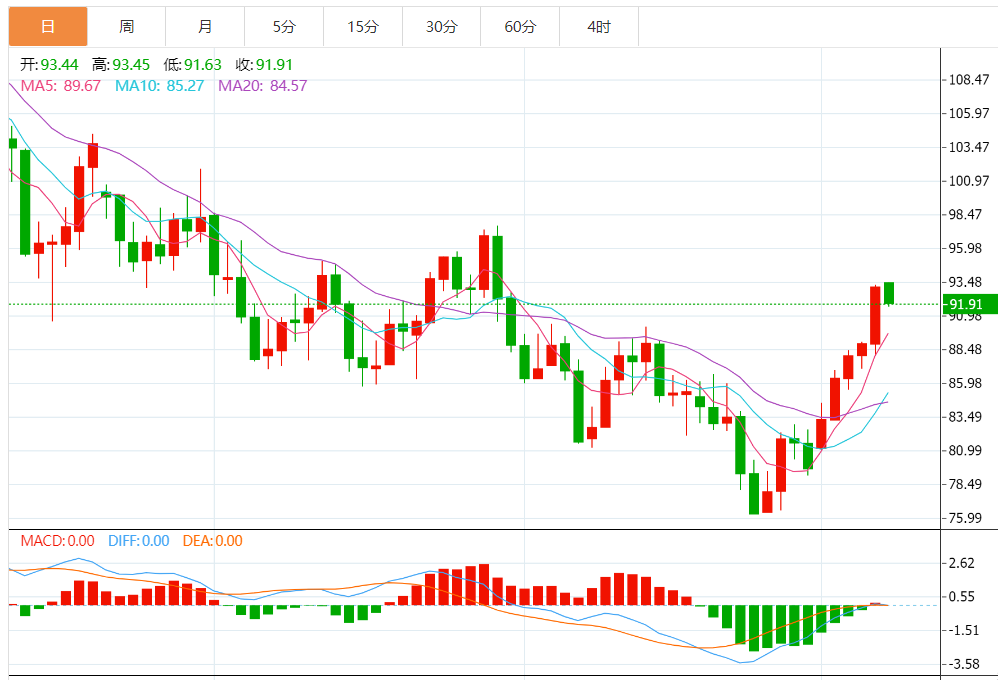The image size is (998, 680).
Task: Click the high price 高:93.45
Action: pos(121,65)
